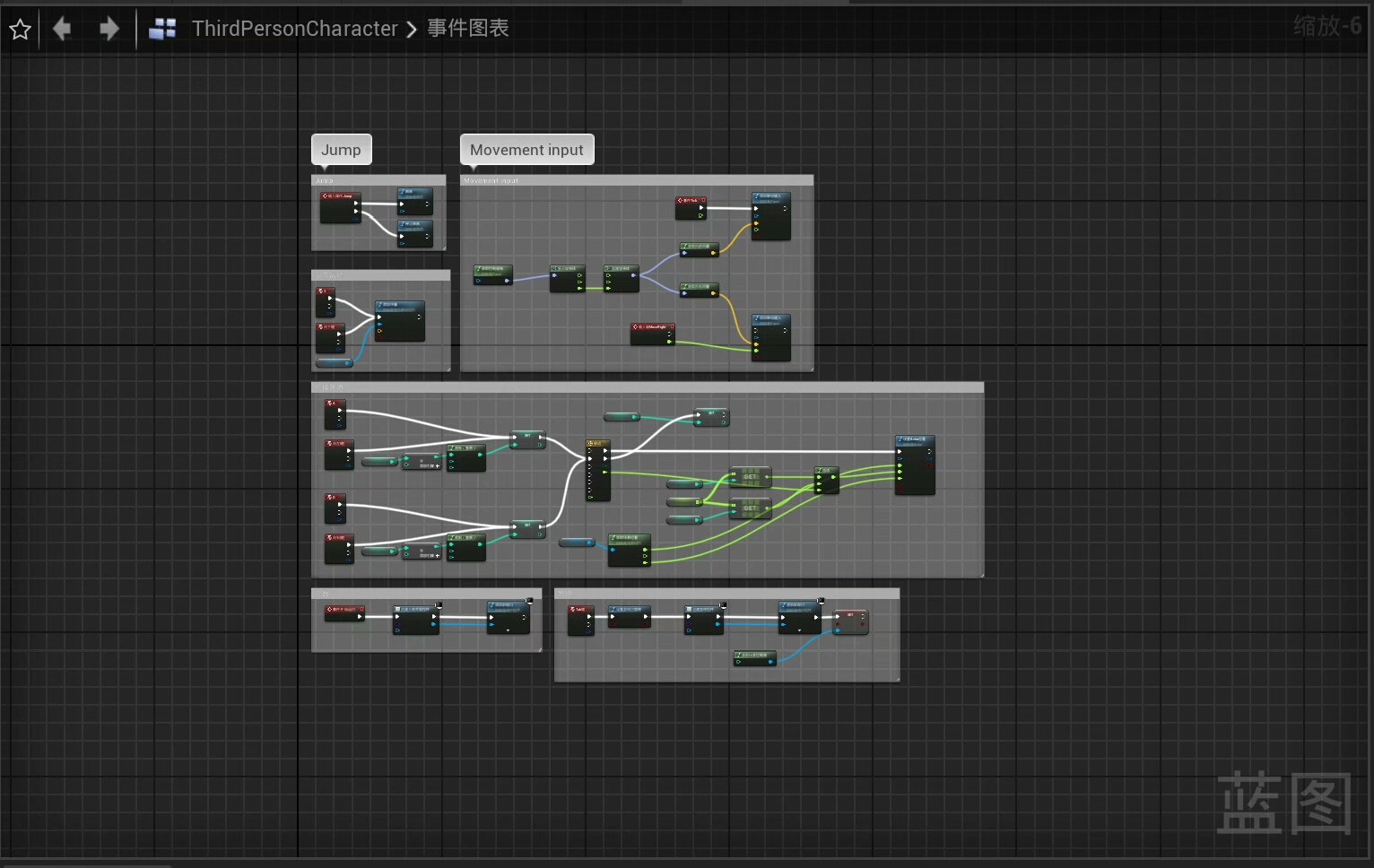Click the favorite star icon in toolbar
The width and height of the screenshot is (1374, 868).
[20, 30]
